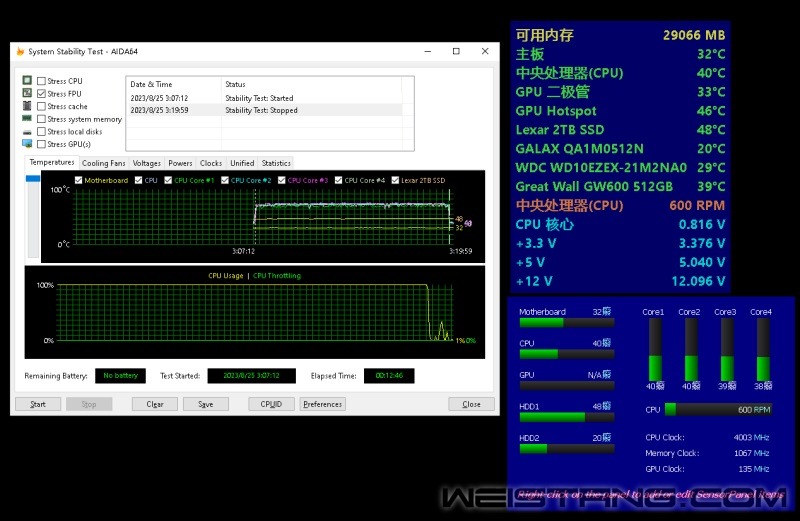The image size is (800, 521).
Task: Click the Stress GPU(s) monitor icon
Action: 27,144
